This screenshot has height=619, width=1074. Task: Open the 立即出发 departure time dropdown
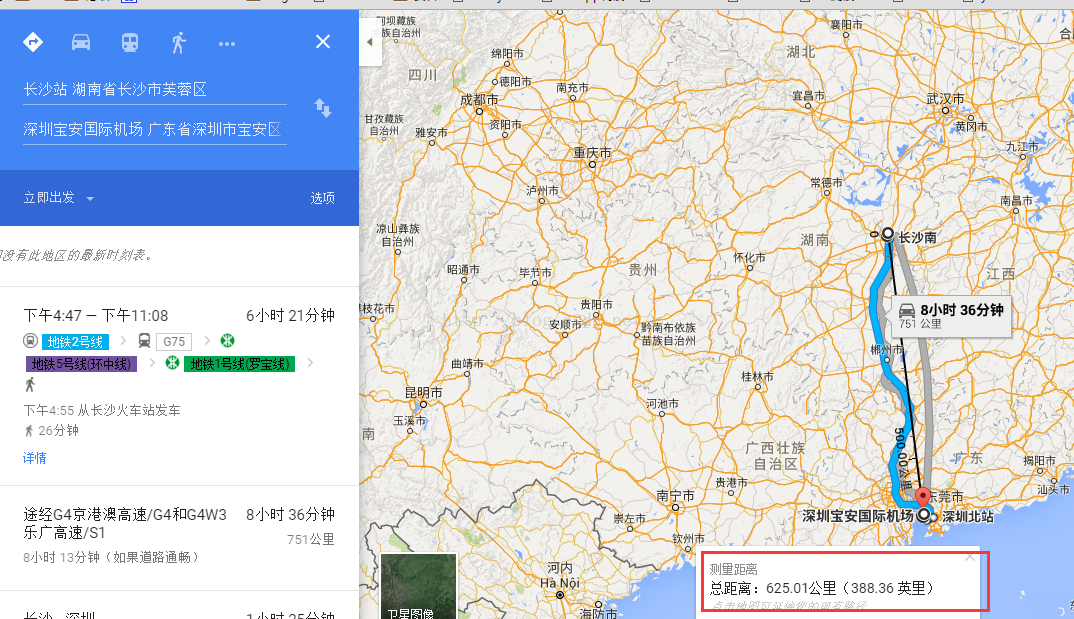coord(58,198)
